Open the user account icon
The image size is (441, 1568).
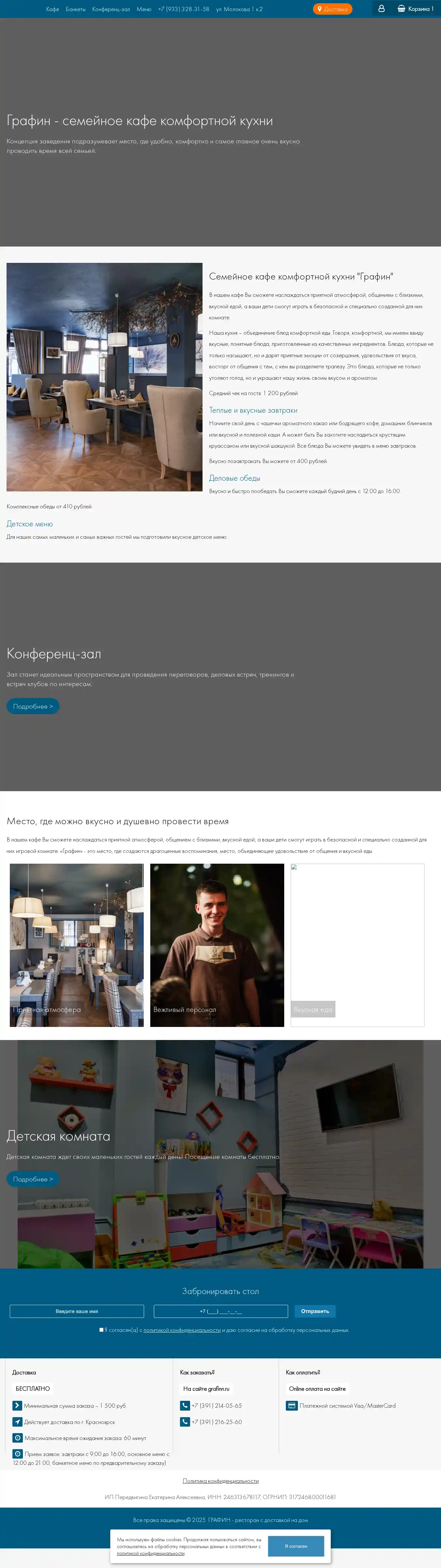(x=381, y=8)
